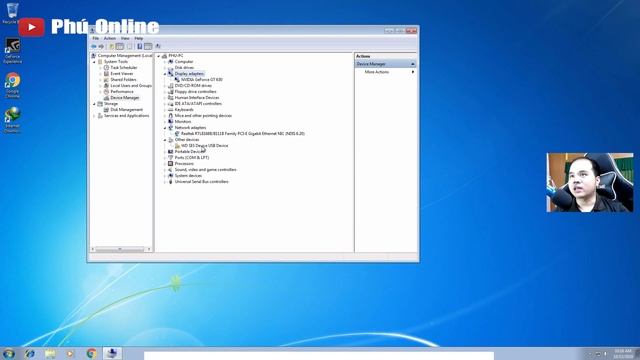The height and width of the screenshot is (360, 640).
Task: Select Local Users and Groups
Action: (131, 86)
